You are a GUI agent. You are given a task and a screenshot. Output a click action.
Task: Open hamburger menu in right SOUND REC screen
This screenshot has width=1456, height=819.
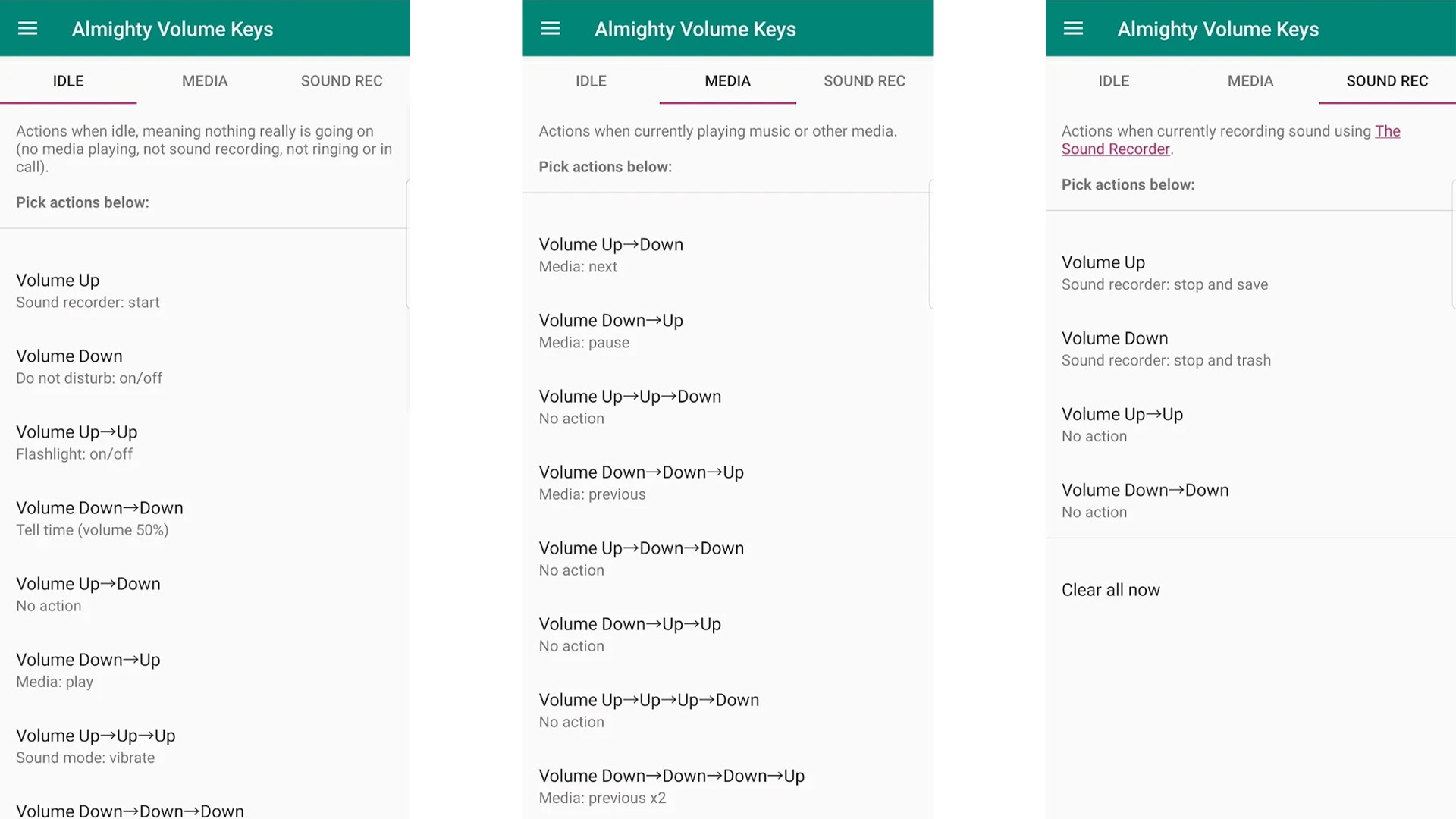pos(1073,29)
